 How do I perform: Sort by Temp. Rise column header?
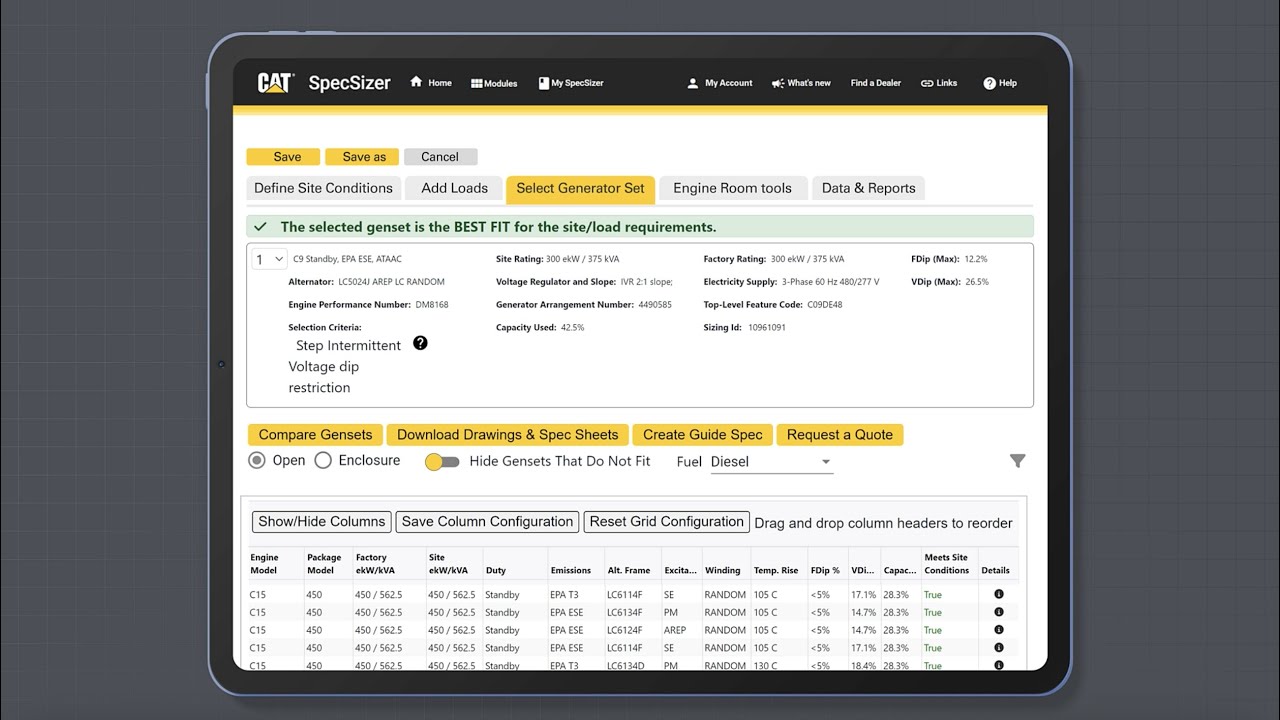776,570
